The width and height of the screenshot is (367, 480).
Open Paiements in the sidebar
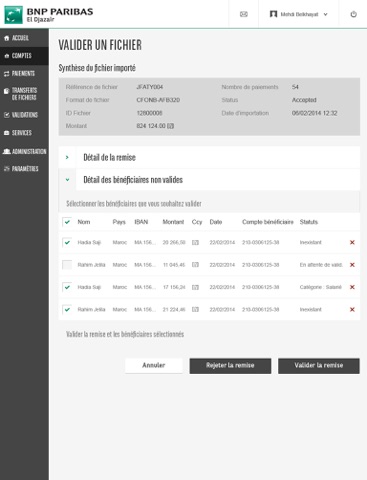click(24, 73)
